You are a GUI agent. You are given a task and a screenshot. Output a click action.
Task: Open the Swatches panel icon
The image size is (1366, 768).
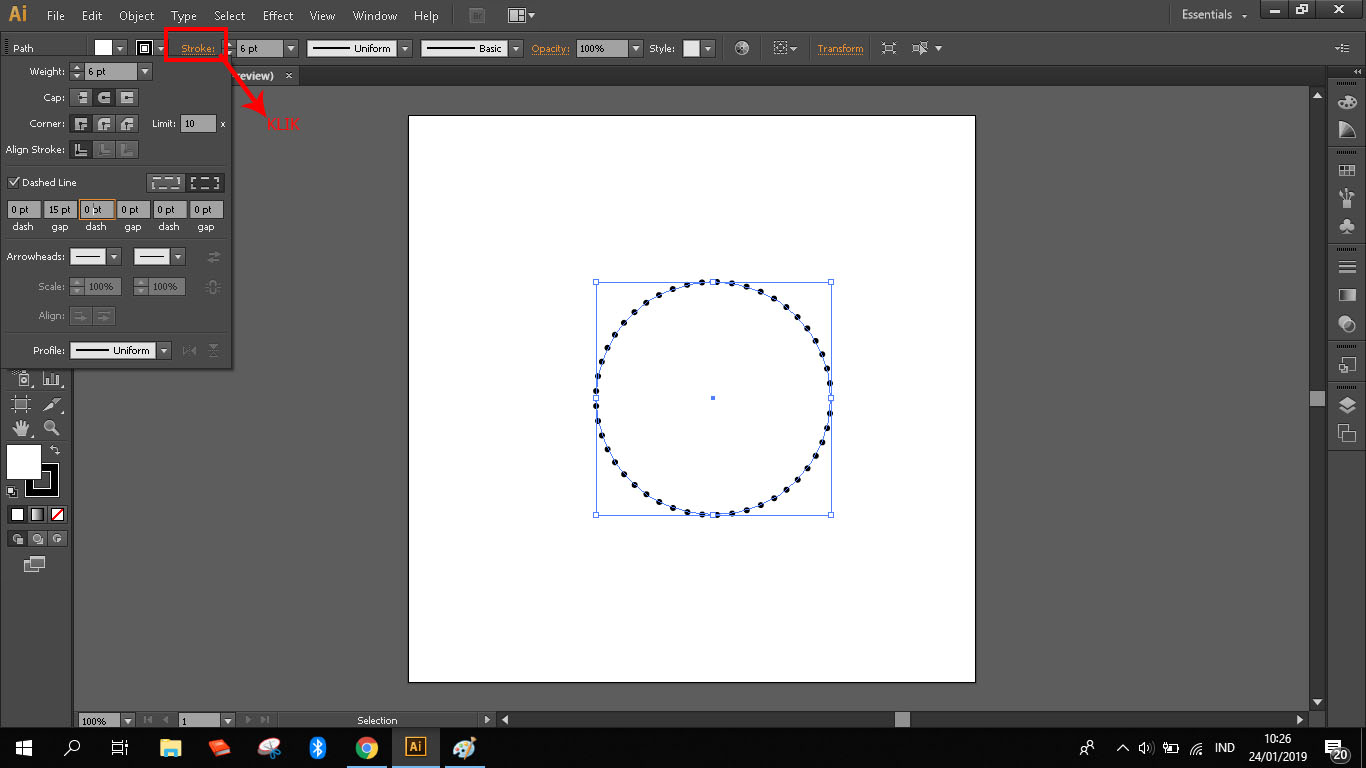[1347, 171]
